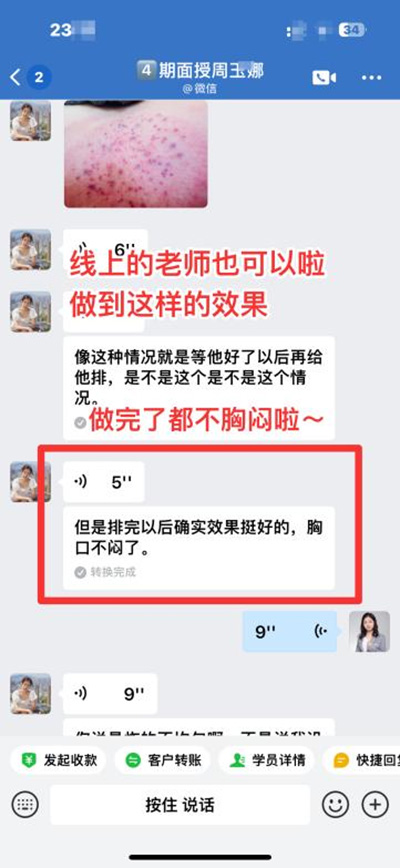Tap the 快捷回复 quick reply shortcut
400x868 pixels.
(361, 760)
